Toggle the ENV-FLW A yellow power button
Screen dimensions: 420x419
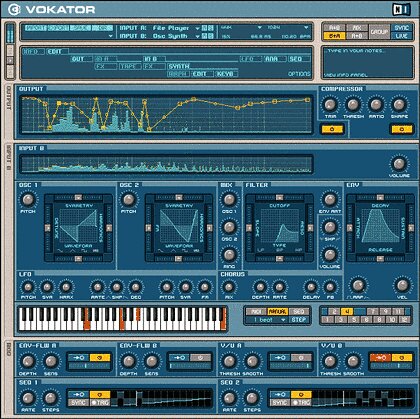coord(100,358)
